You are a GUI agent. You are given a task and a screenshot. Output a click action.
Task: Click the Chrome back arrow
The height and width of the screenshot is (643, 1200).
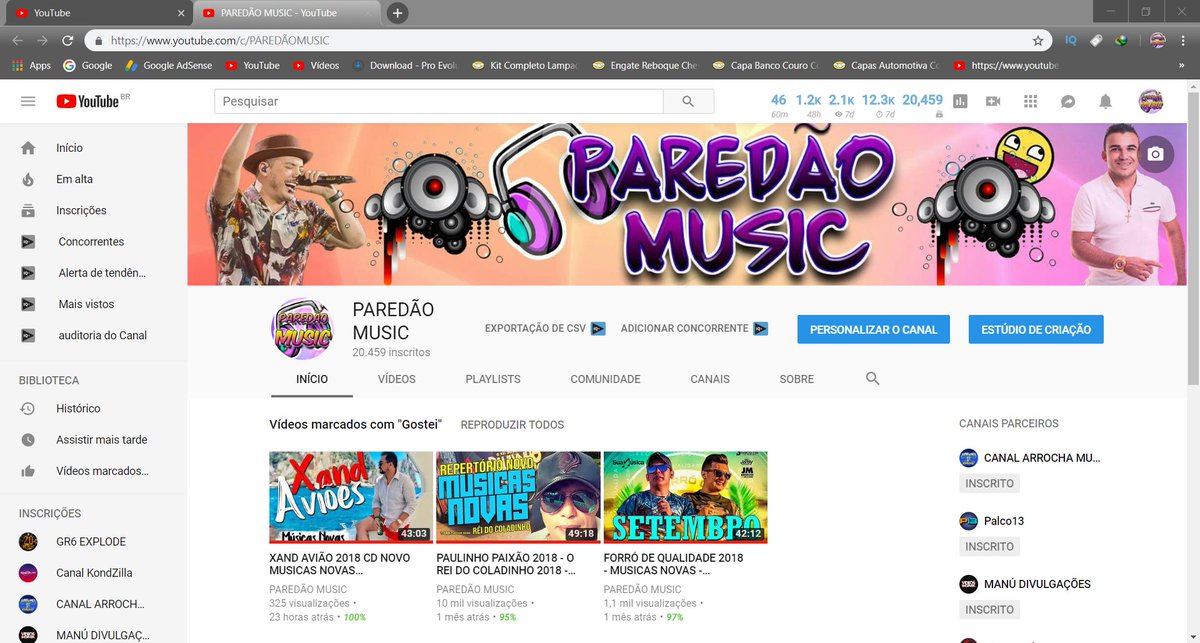17,41
